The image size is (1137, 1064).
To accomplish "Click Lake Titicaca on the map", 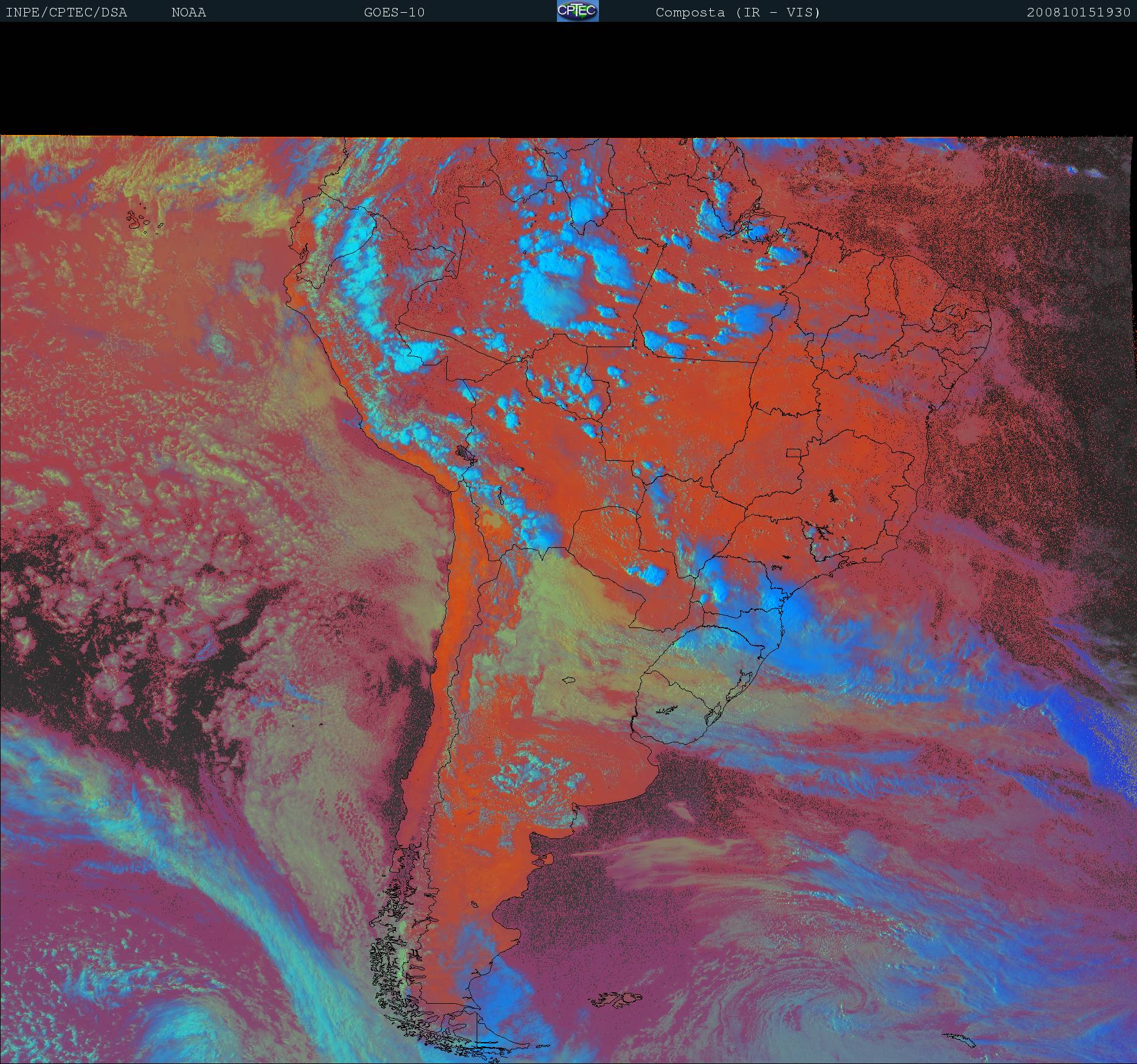I will (x=465, y=453).
